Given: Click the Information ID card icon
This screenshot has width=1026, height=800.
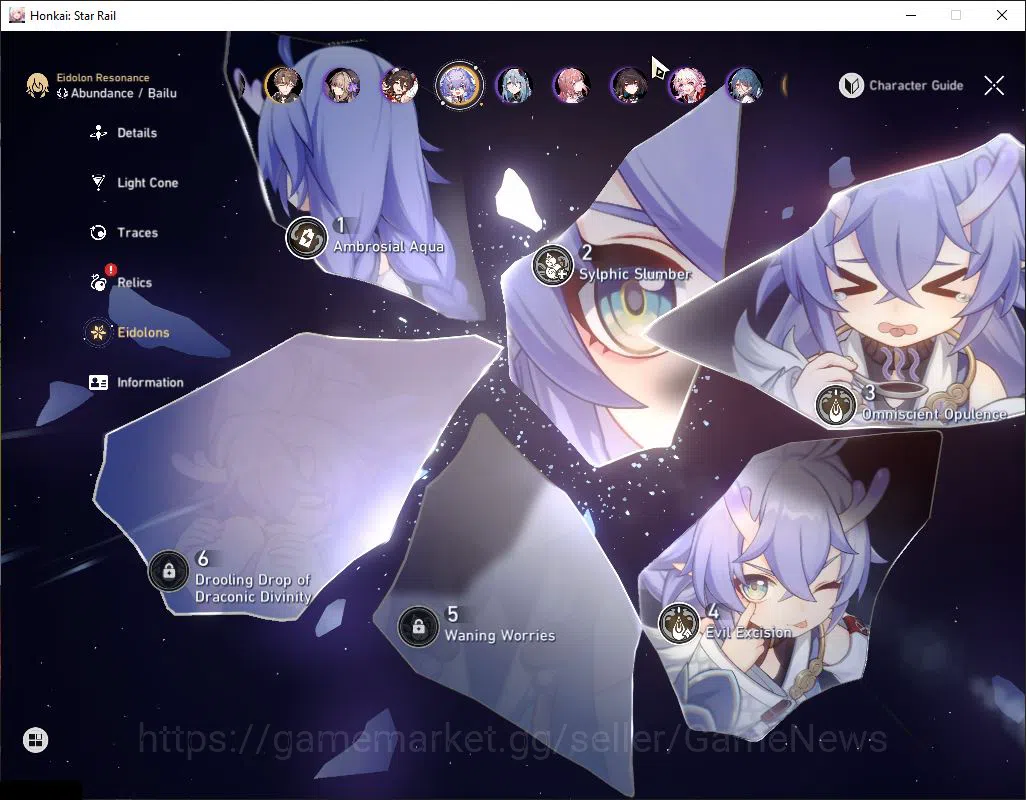Looking at the screenshot, I should [x=98, y=382].
